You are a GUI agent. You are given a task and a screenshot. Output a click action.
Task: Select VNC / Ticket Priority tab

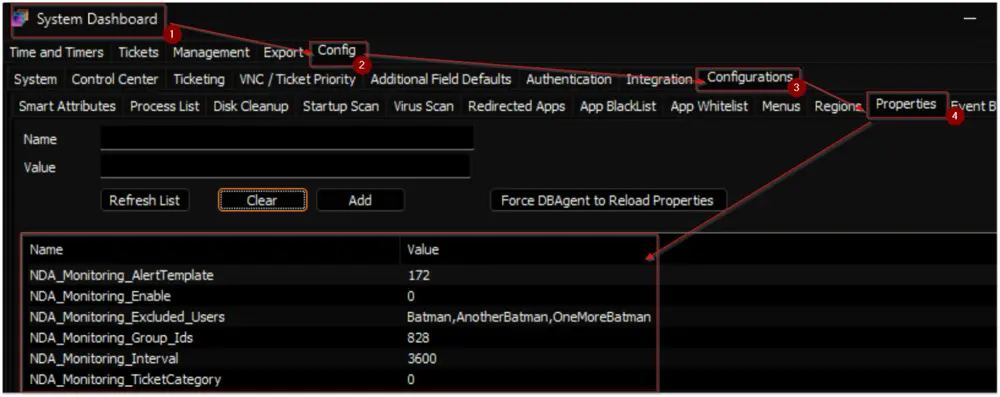(x=297, y=80)
